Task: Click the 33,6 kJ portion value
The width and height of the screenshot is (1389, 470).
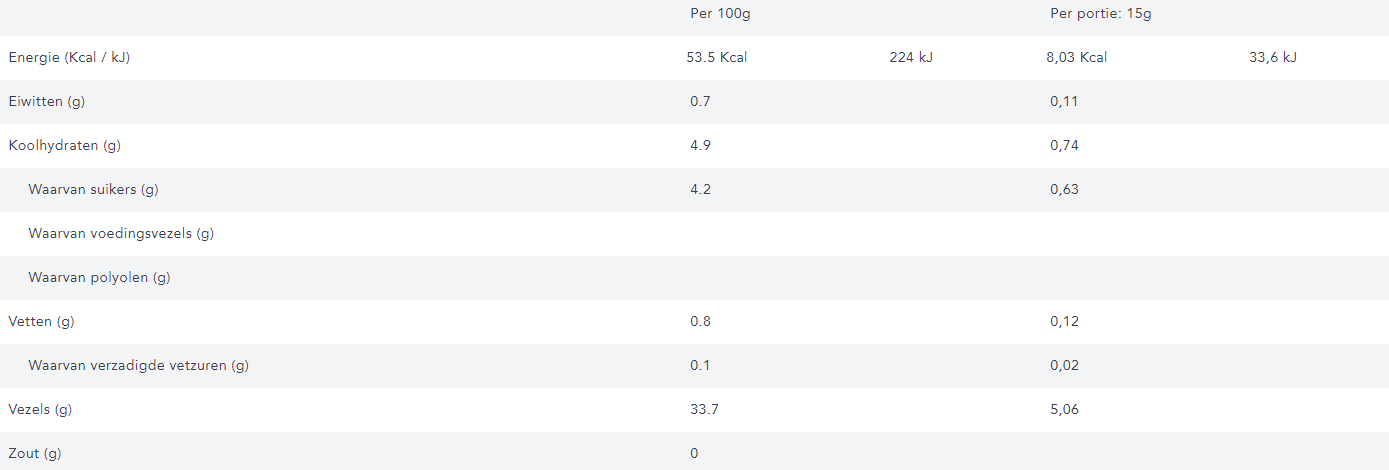Action: [1273, 57]
